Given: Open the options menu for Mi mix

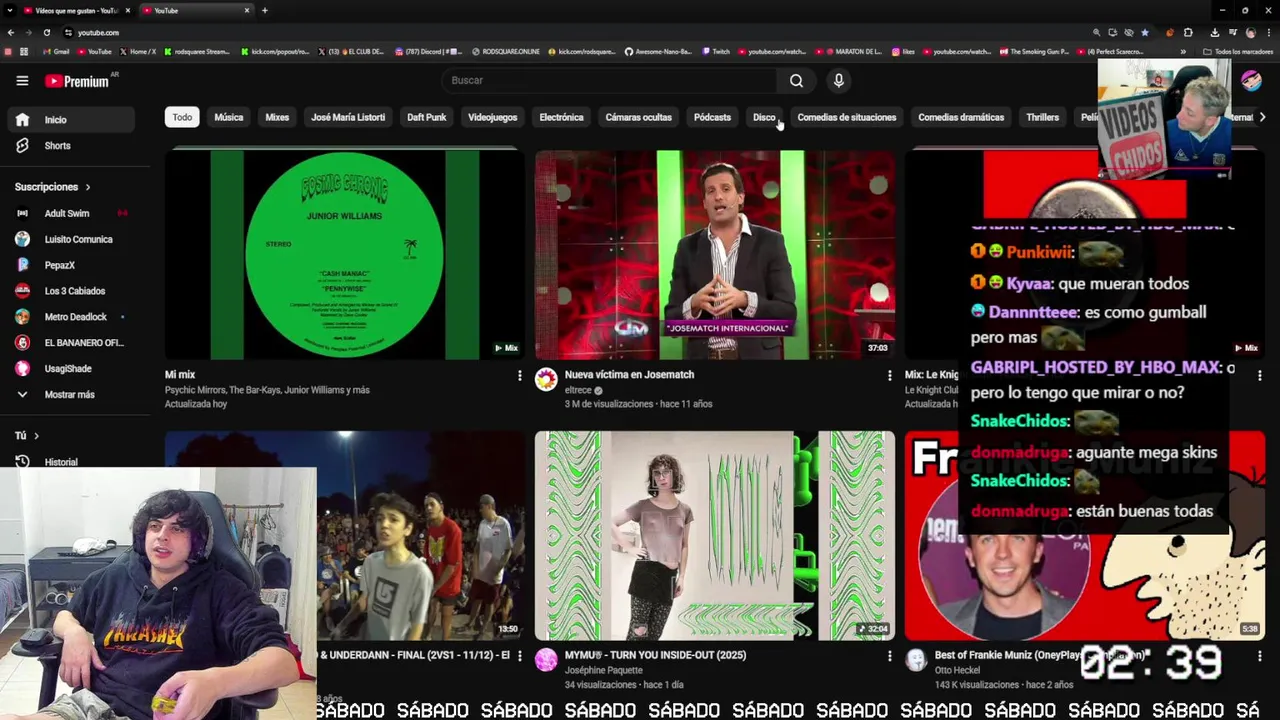Looking at the screenshot, I should pyautogui.click(x=519, y=375).
